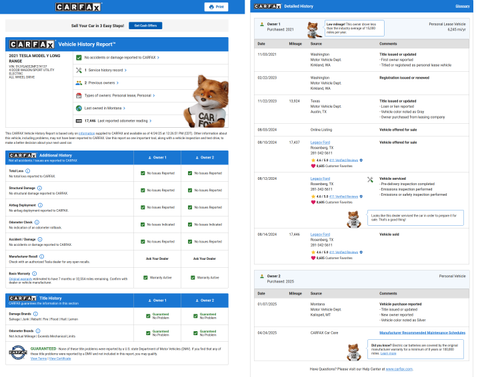Click the Airbag Deployment info icon

coord(40,205)
